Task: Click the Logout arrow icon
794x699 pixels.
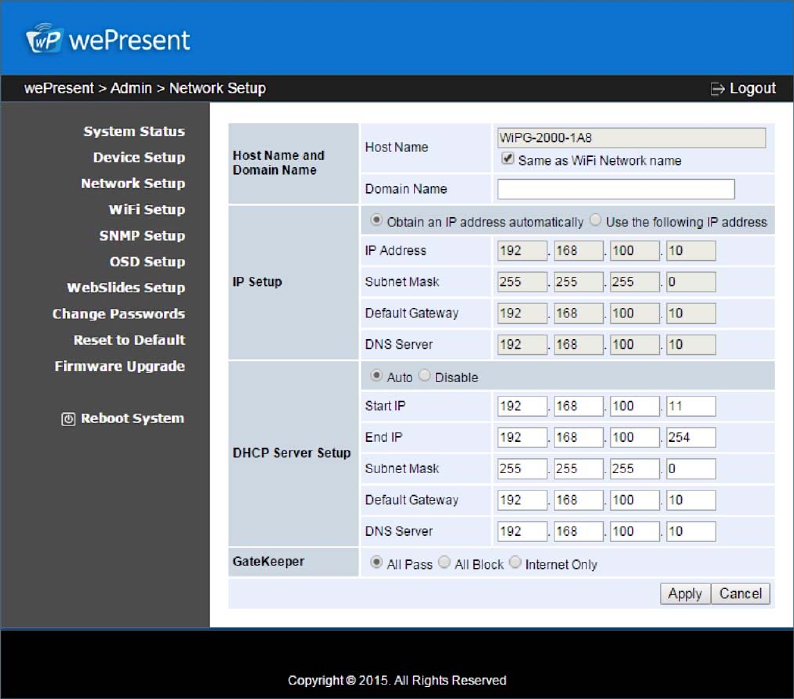Action: point(718,89)
